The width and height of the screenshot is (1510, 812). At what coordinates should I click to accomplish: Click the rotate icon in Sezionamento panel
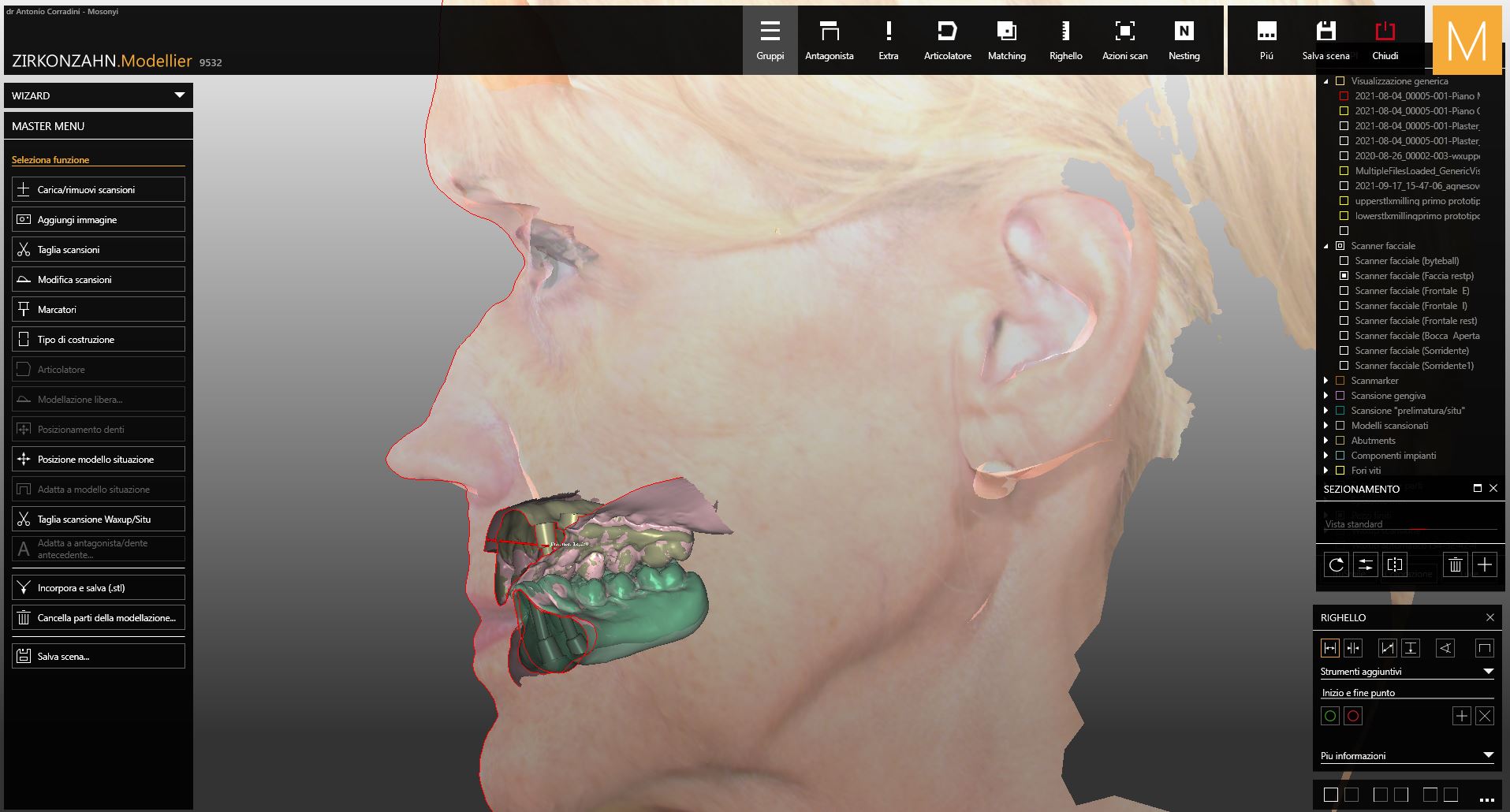(x=1336, y=564)
